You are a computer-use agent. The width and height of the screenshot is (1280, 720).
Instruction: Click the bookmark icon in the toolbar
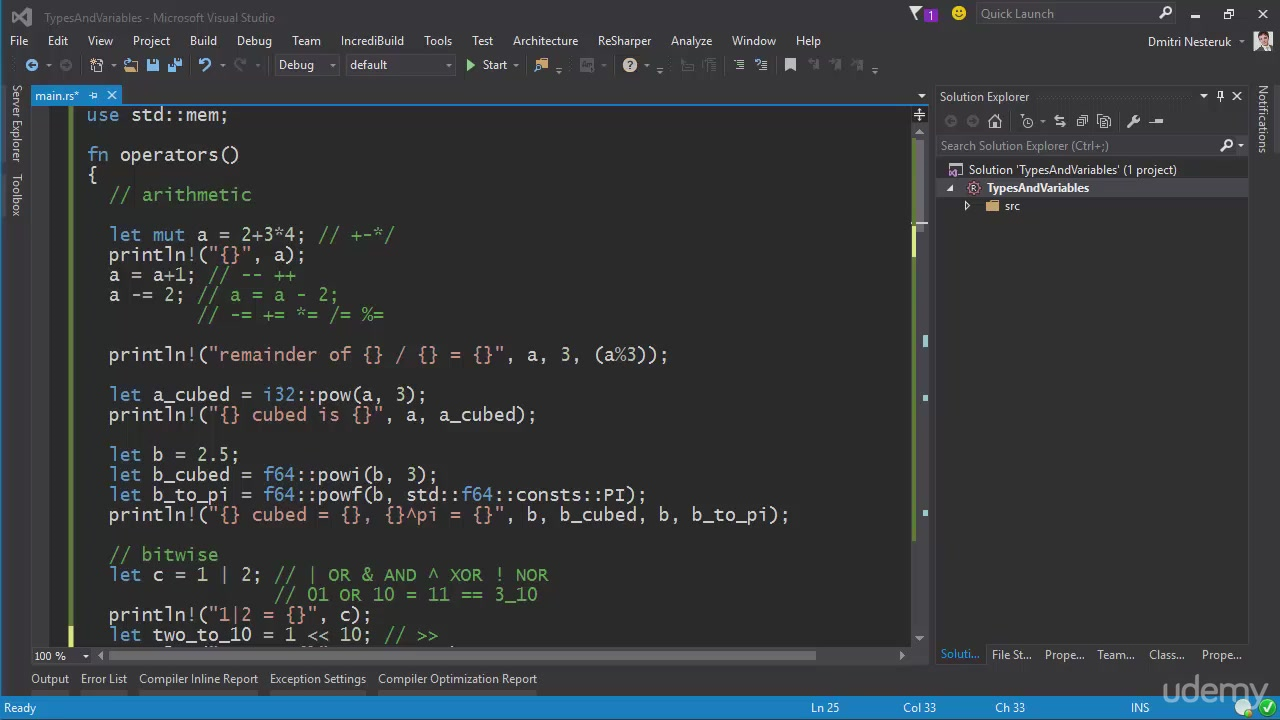click(x=790, y=65)
